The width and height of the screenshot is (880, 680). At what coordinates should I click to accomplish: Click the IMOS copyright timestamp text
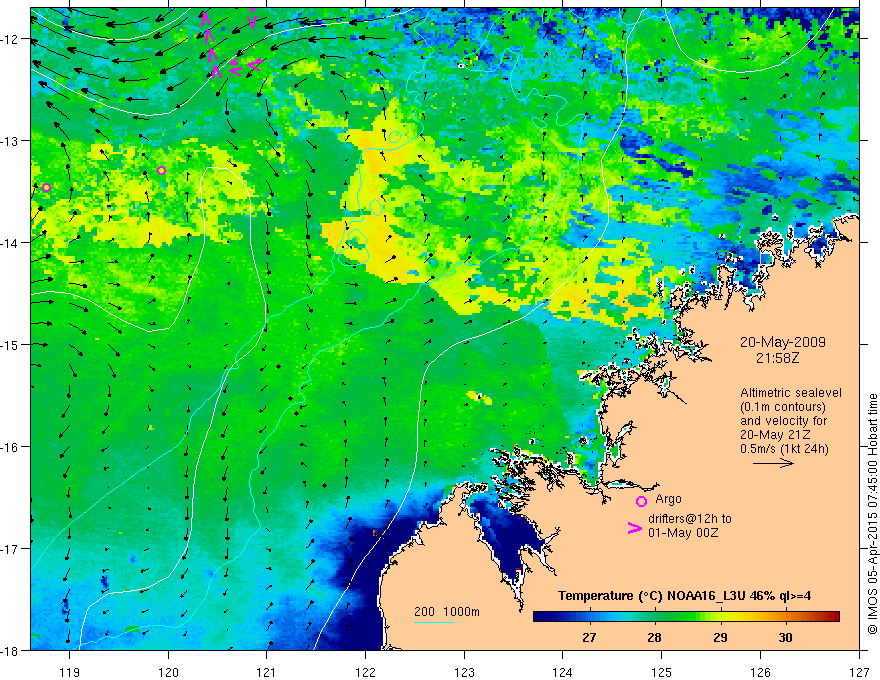(x=872, y=513)
